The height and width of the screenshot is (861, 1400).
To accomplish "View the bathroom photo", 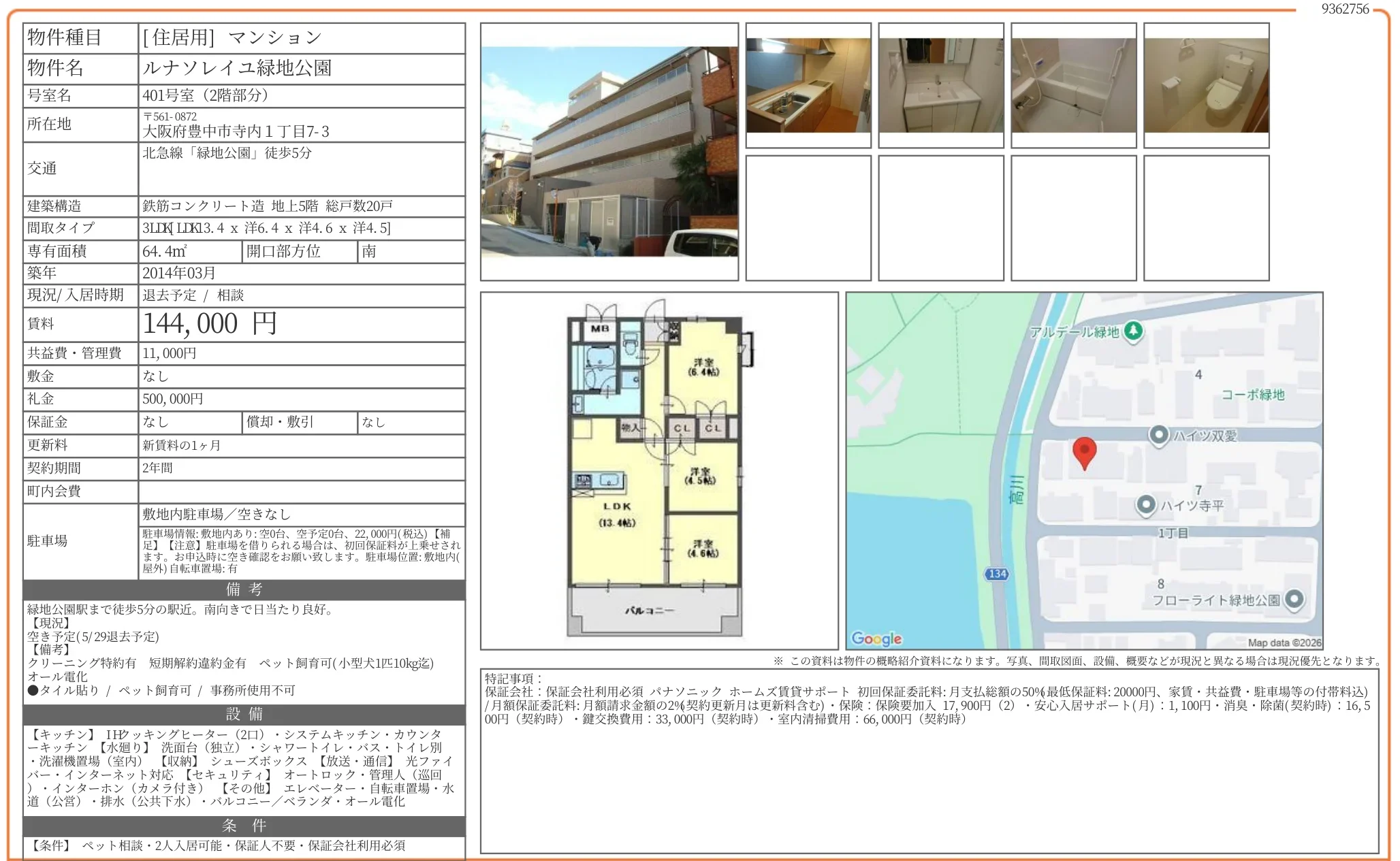I will 1072,85.
